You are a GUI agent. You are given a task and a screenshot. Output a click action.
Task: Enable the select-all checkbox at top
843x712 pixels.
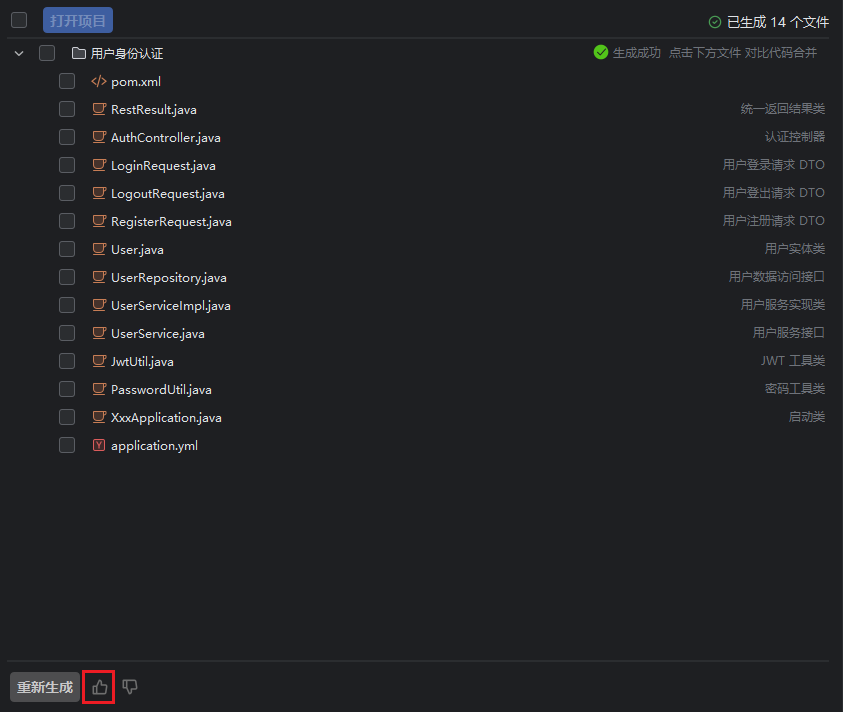[x=19, y=20]
